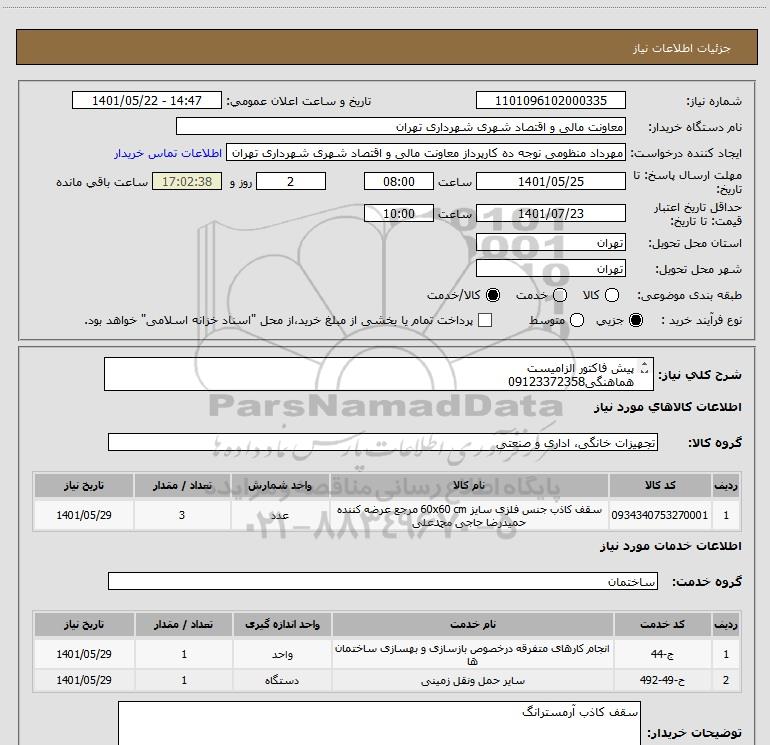This screenshot has width=770, height=745.
Task: Click service code ج-49-492 cell
Action: [x=662, y=680]
